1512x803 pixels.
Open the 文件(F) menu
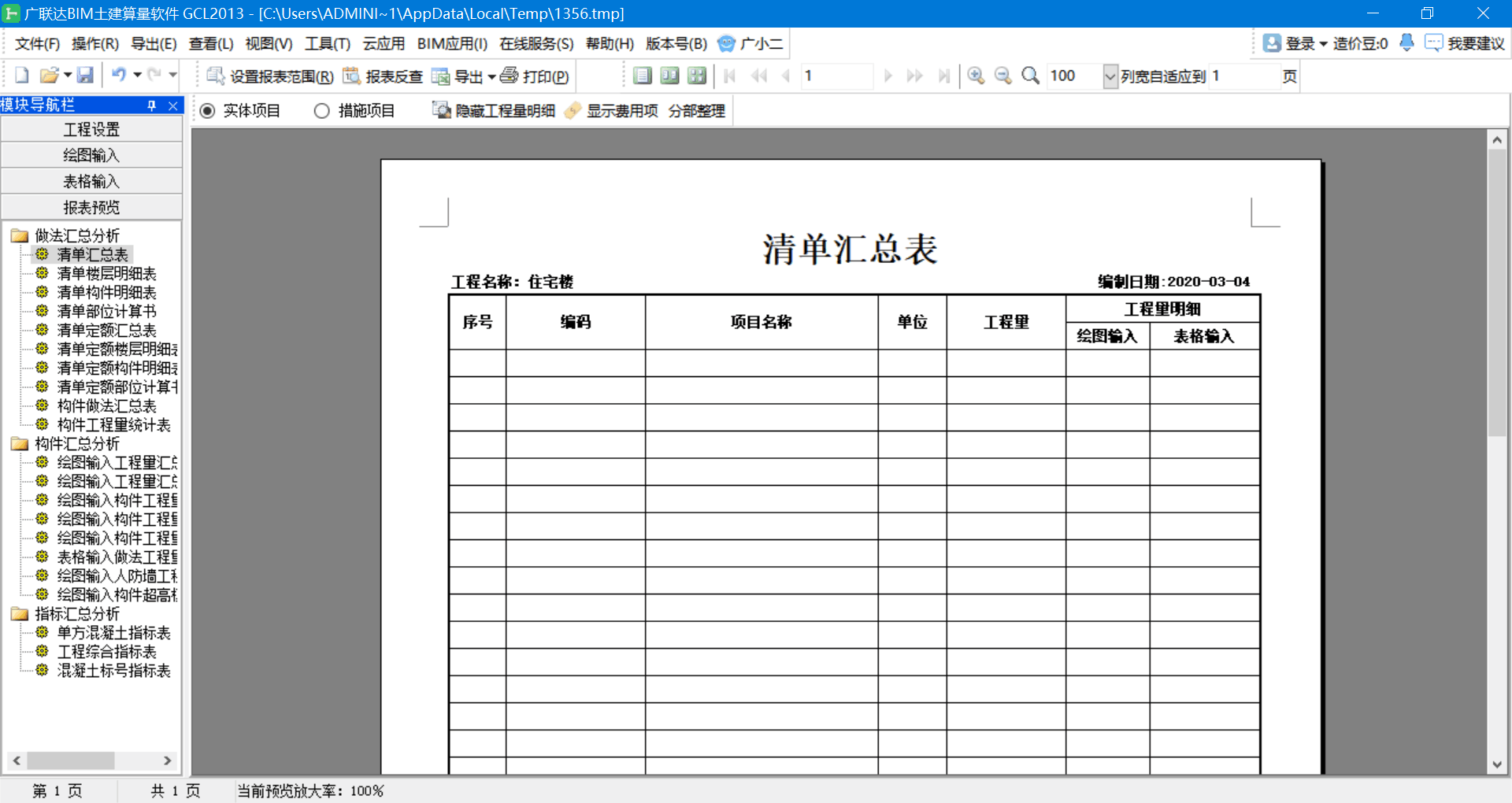pyautogui.click(x=37, y=43)
